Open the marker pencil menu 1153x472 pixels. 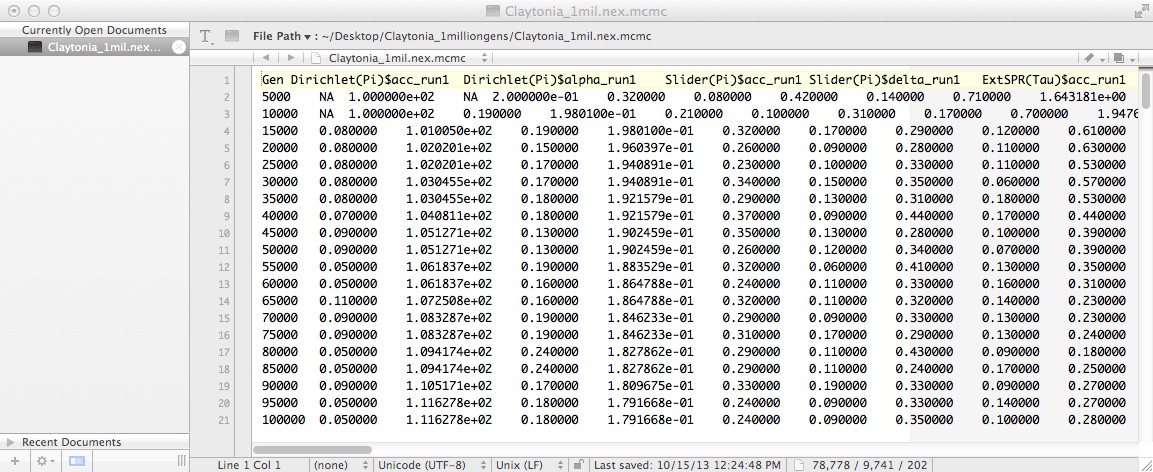pyautogui.click(x=1093, y=59)
